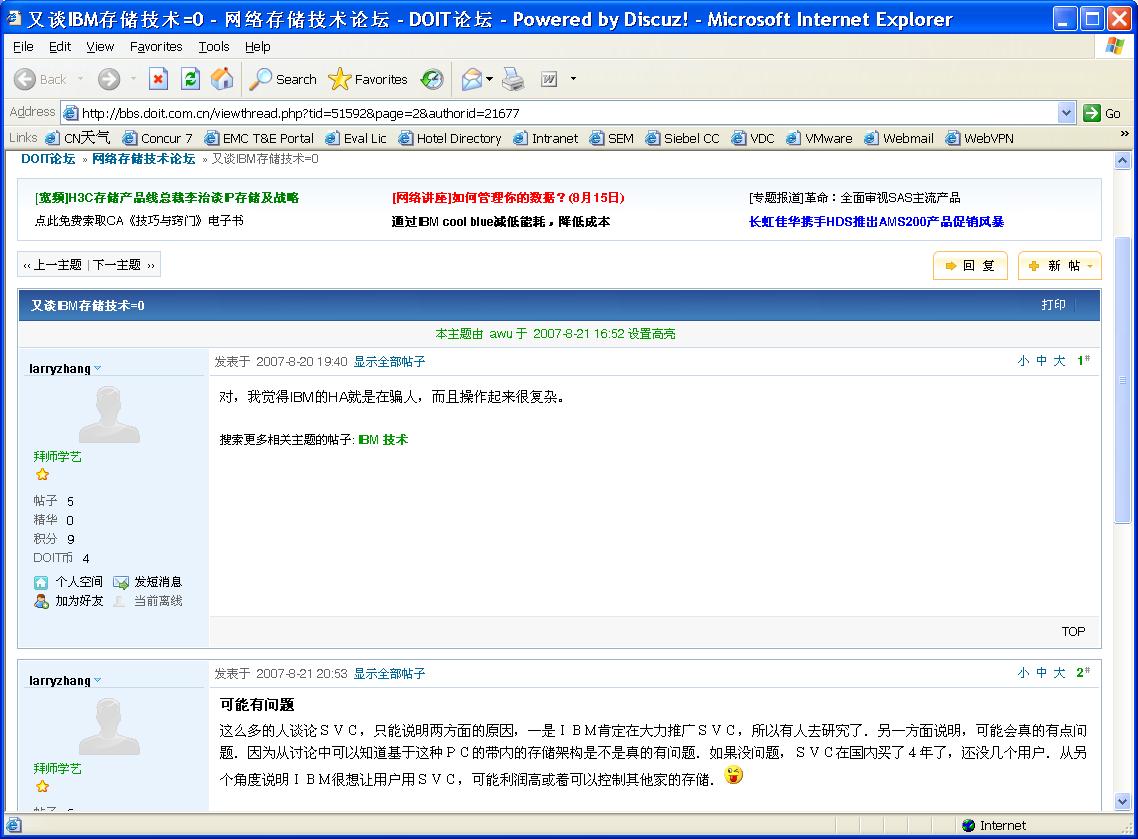Refresh the page with green arrows icon

coord(190,79)
